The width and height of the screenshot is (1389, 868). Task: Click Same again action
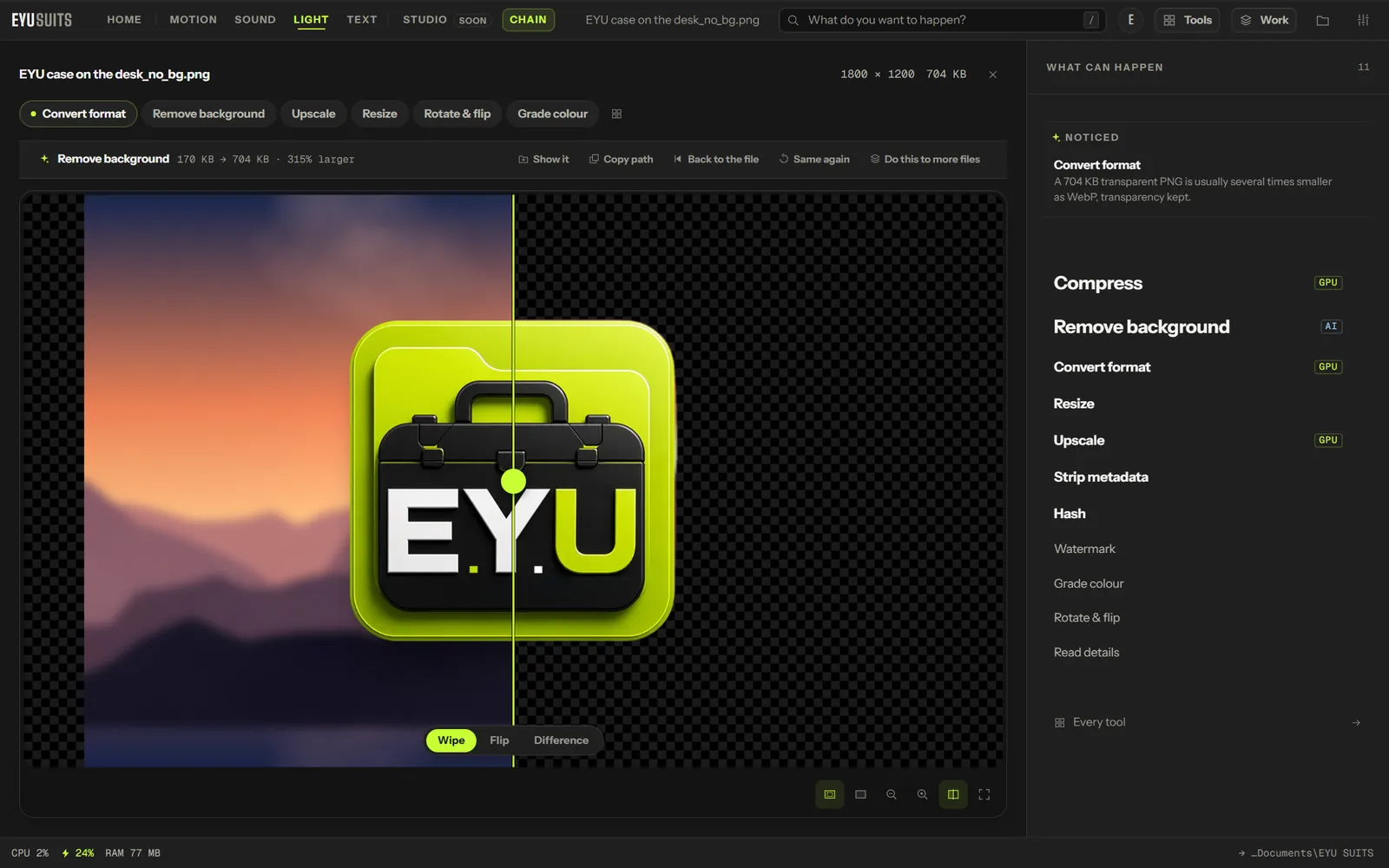[x=814, y=160]
